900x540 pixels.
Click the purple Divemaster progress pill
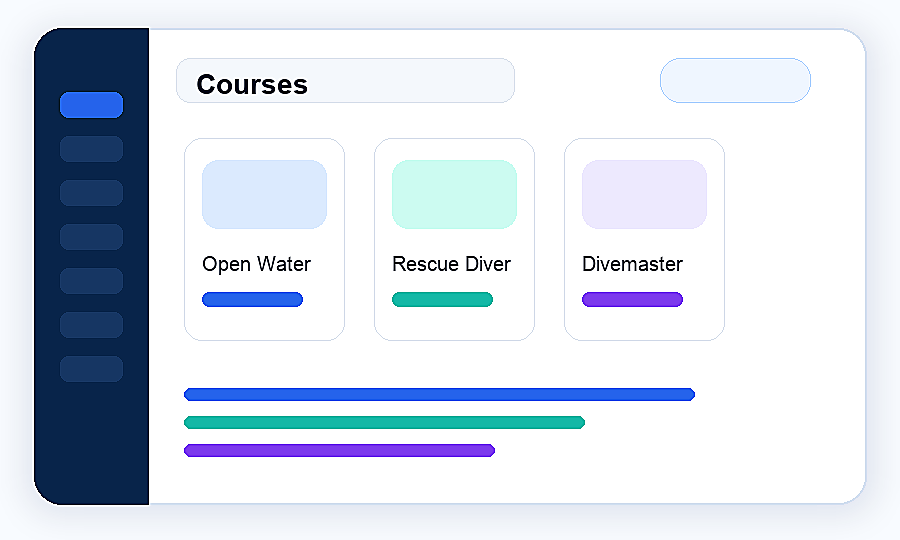tap(633, 300)
